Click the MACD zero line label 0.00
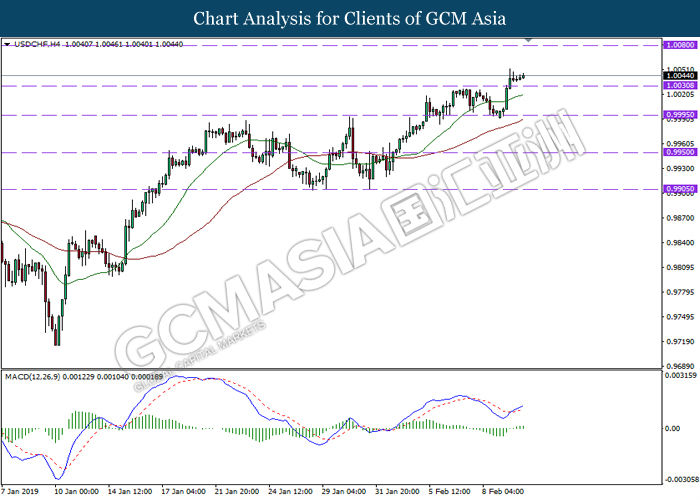700x500 pixels. pos(672,429)
